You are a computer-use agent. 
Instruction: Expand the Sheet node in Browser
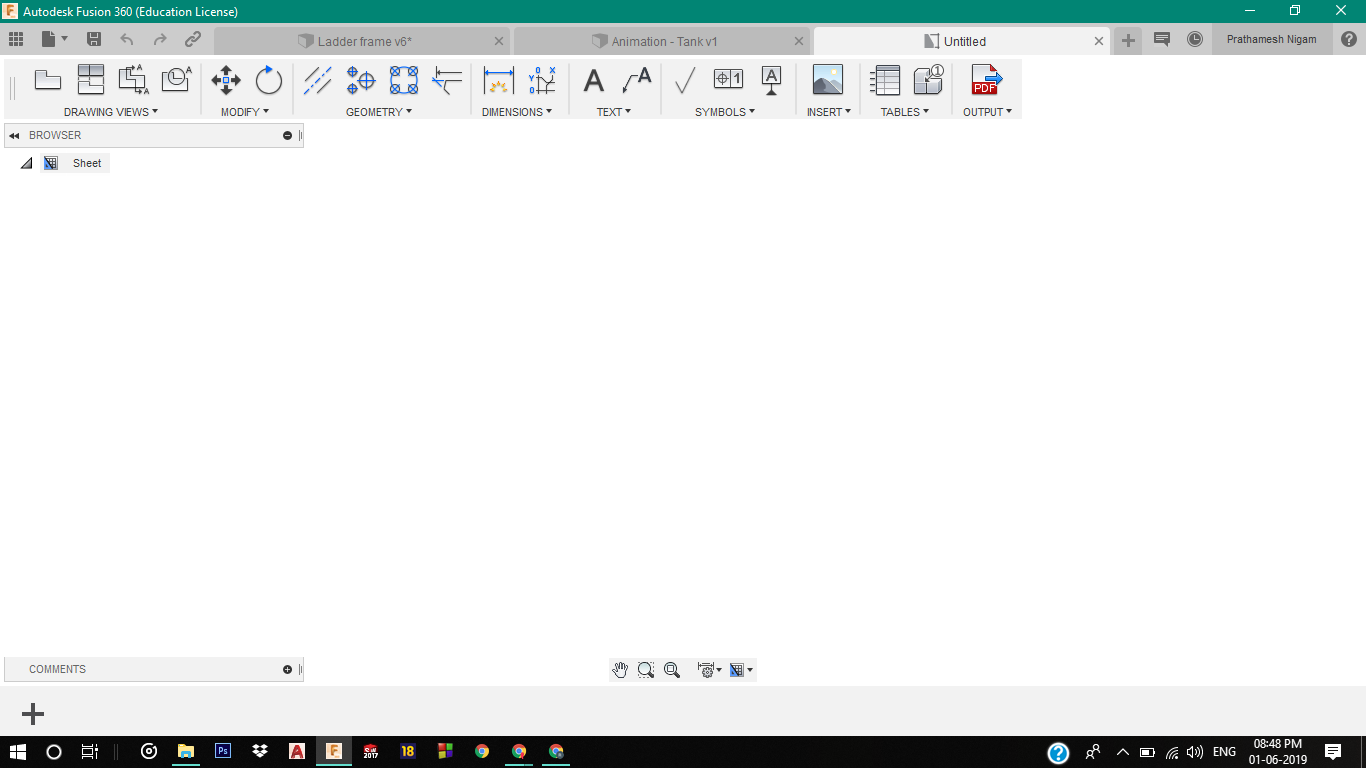[27, 162]
